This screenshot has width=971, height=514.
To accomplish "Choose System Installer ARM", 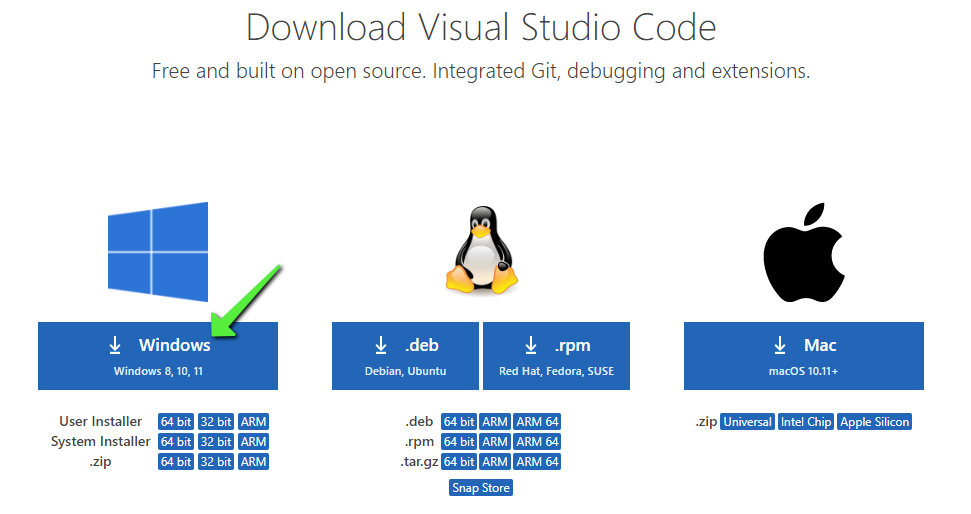I will click(253, 442).
